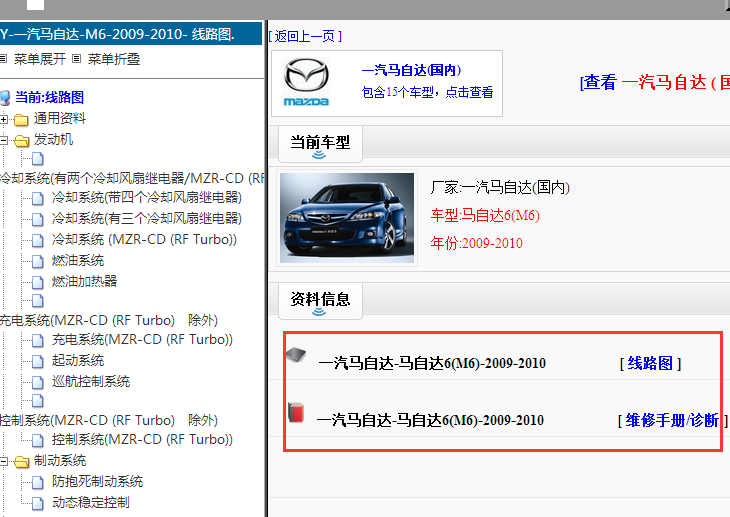The width and height of the screenshot is (730, 517).
Task: Click 包含15个车型，点击查看 link
Action: click(x=427, y=92)
